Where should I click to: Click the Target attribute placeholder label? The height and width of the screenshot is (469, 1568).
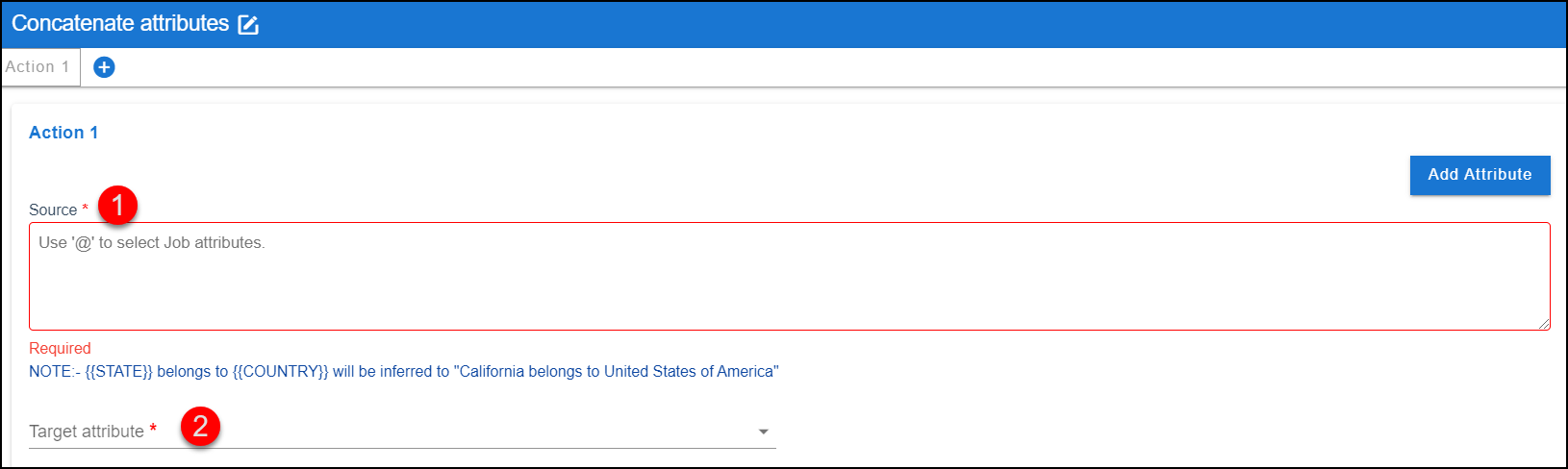pyautogui.click(x=87, y=432)
